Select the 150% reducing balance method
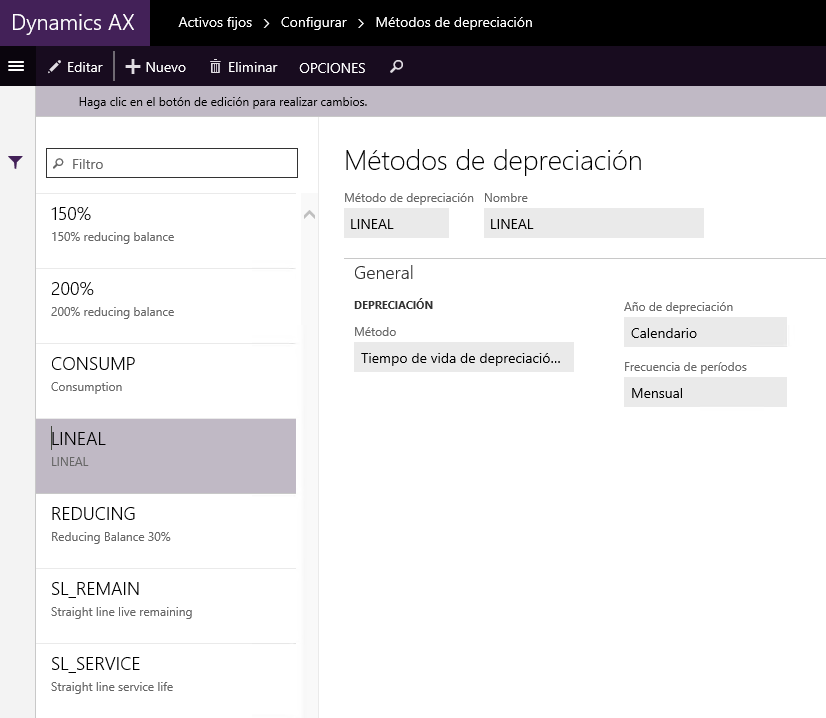 tap(165, 231)
